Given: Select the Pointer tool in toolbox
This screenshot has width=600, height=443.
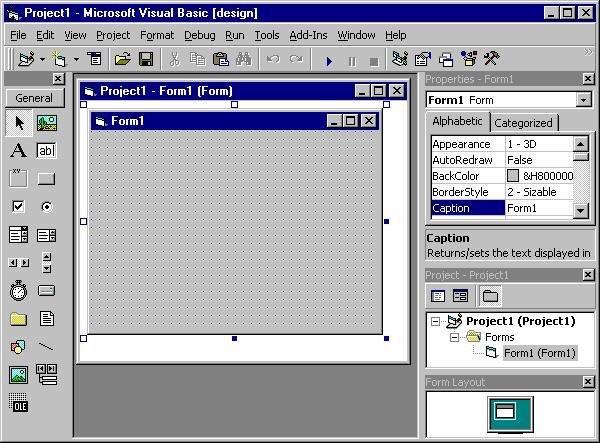Looking at the screenshot, I should point(19,123).
